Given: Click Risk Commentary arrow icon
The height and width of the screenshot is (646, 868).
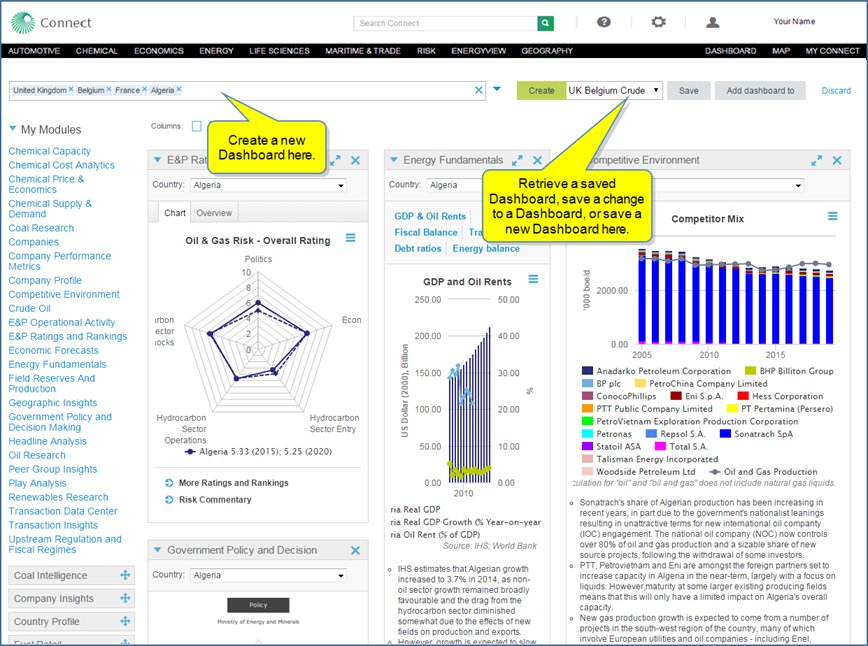Looking at the screenshot, I should (x=169, y=499).
